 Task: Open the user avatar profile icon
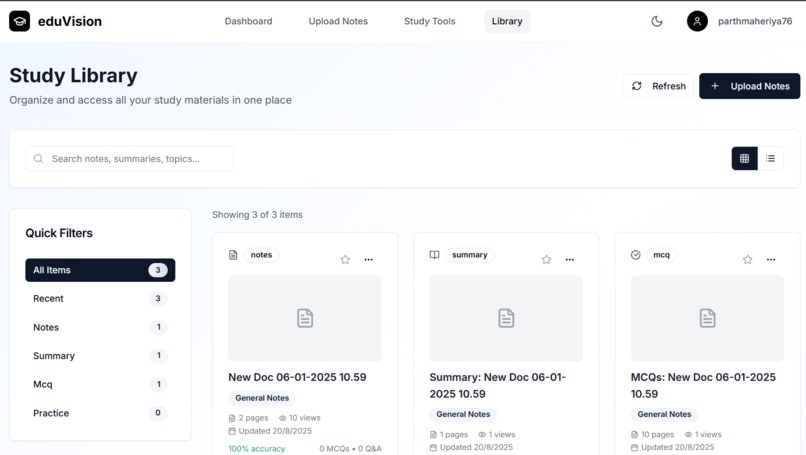coord(697,21)
